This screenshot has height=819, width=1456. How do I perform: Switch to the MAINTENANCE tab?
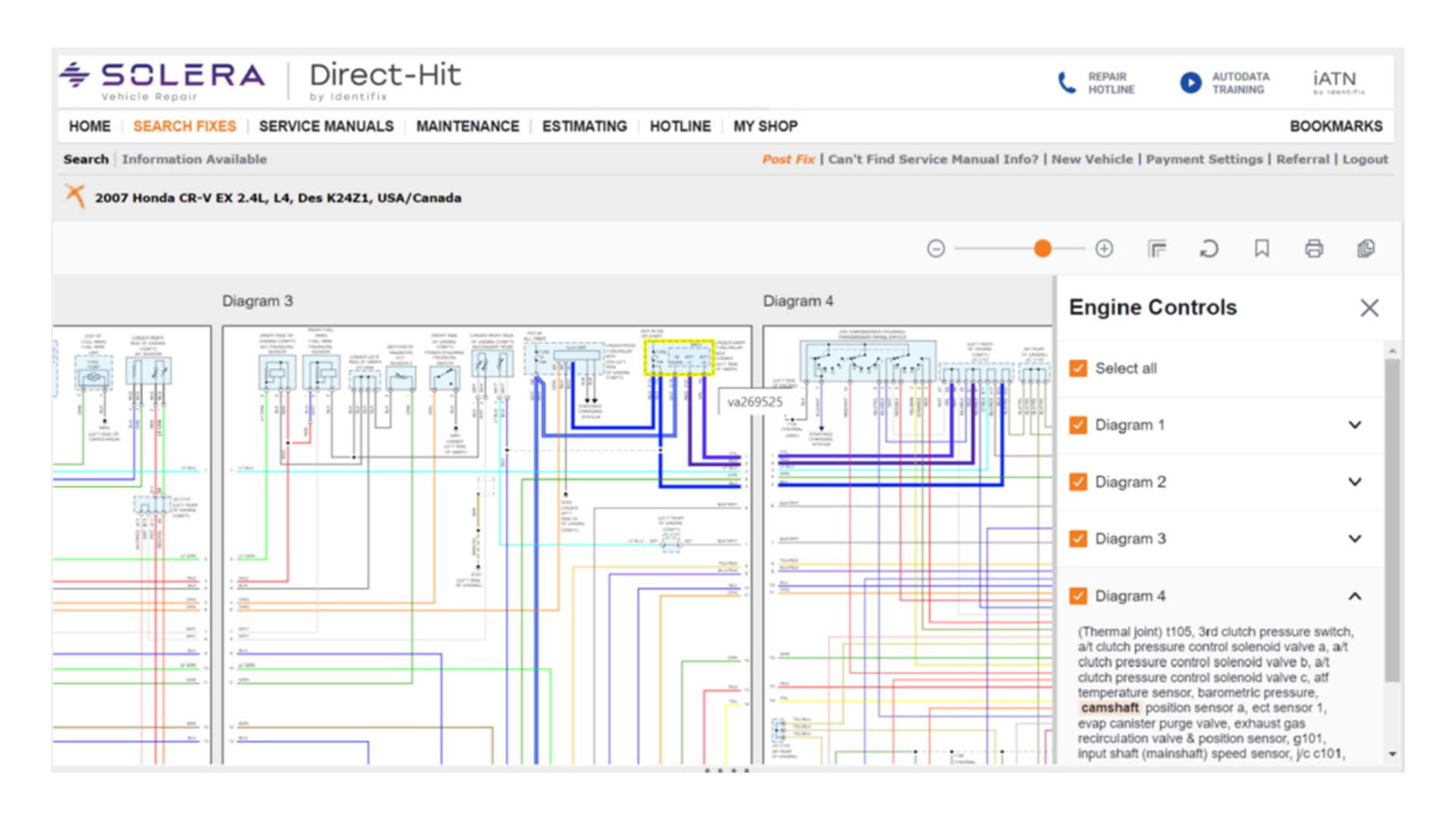pos(467,126)
